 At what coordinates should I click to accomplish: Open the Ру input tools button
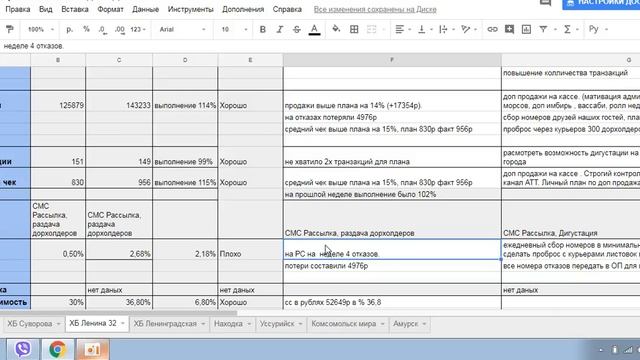tap(594, 29)
